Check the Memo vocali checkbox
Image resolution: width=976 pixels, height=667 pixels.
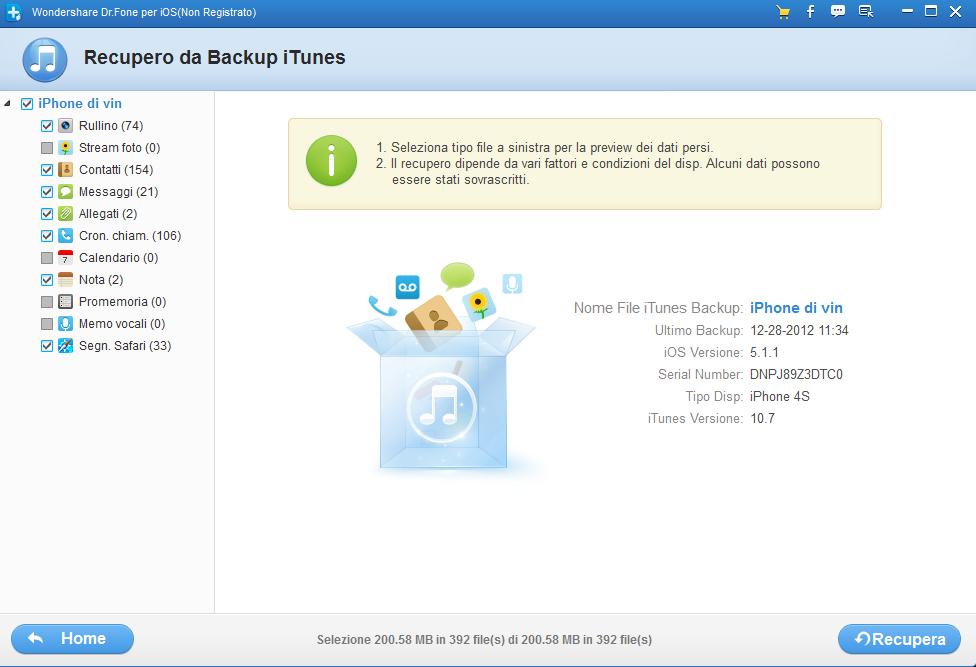coord(47,324)
